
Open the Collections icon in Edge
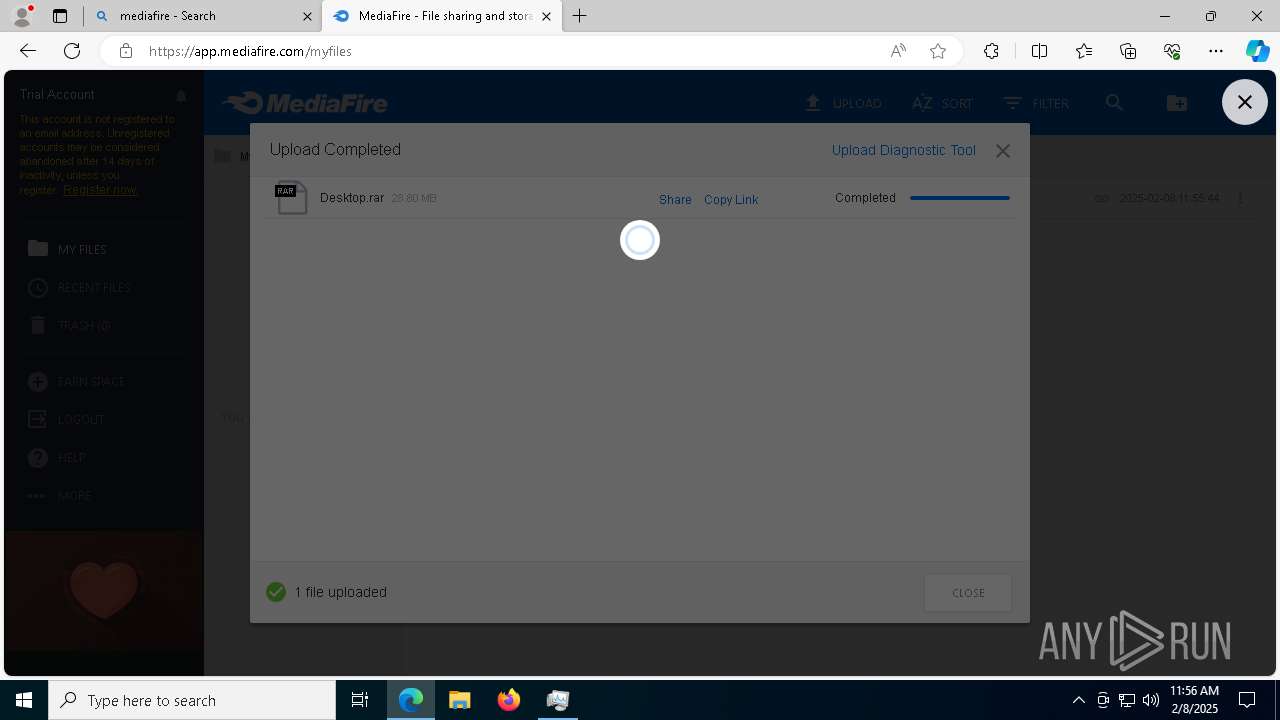1128,51
